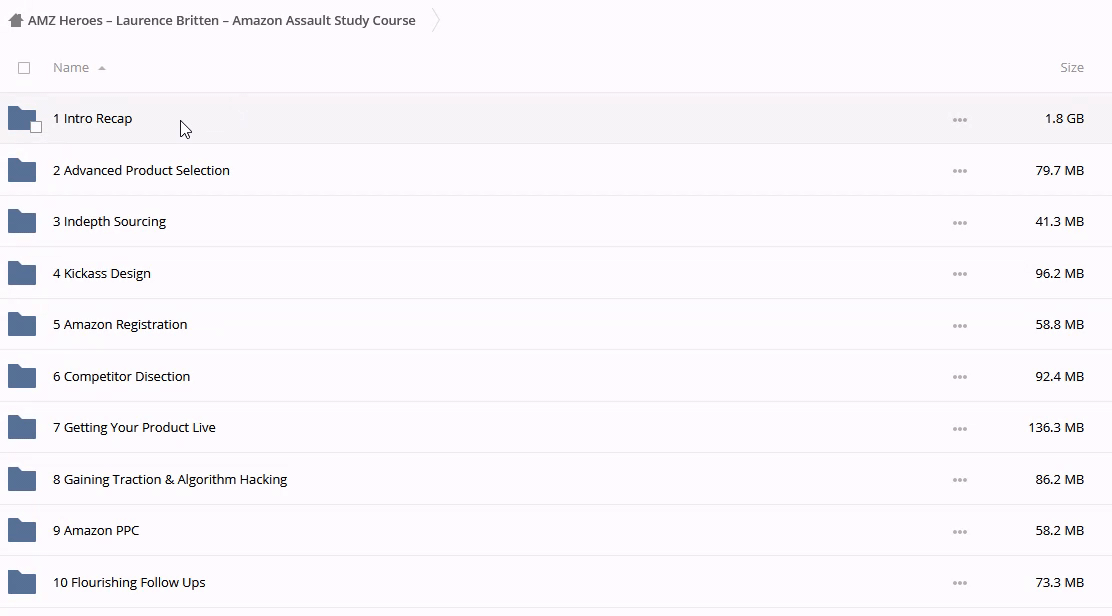Click the home icon in the breadcrumb
The image size is (1112, 616).
tap(15, 20)
